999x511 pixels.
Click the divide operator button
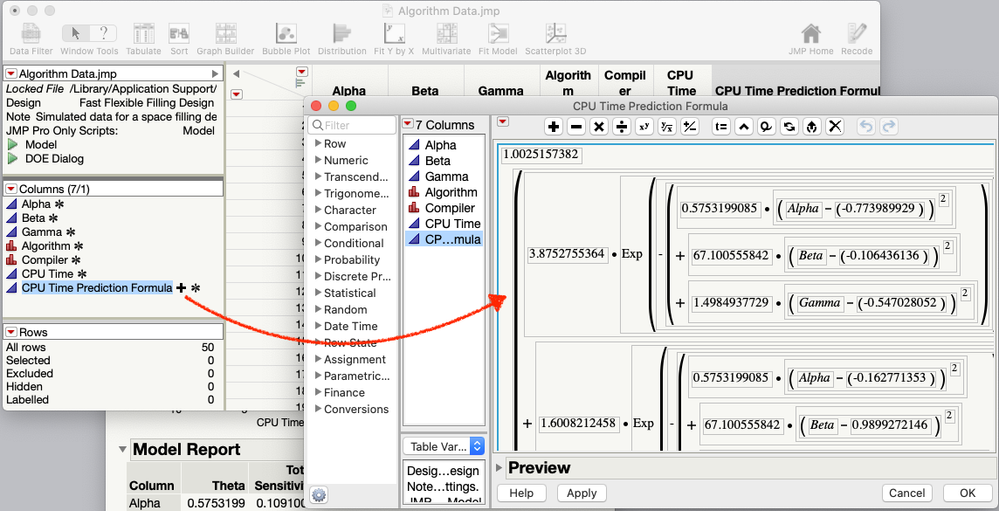[x=621, y=127]
